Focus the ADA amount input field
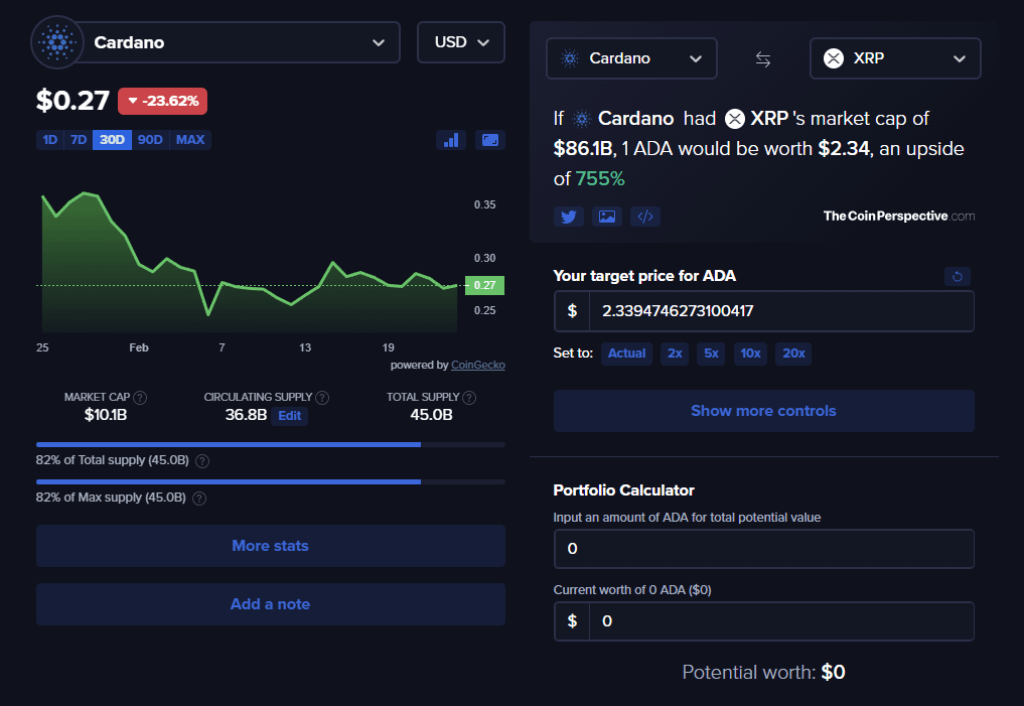The height and width of the screenshot is (706, 1024). coord(764,549)
